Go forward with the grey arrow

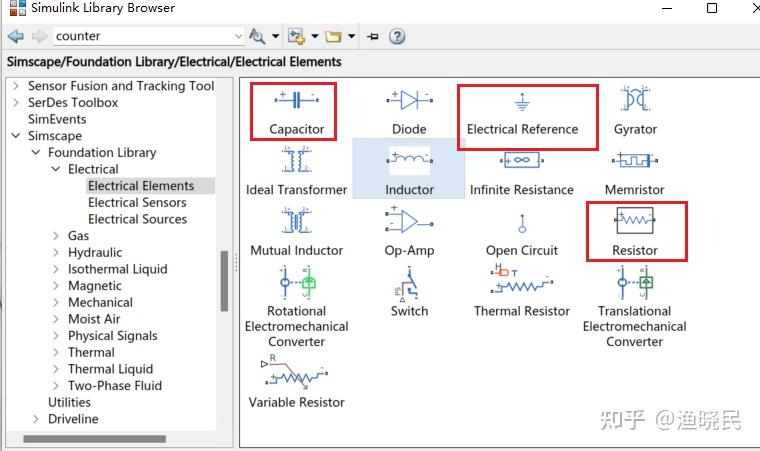[x=39, y=36]
